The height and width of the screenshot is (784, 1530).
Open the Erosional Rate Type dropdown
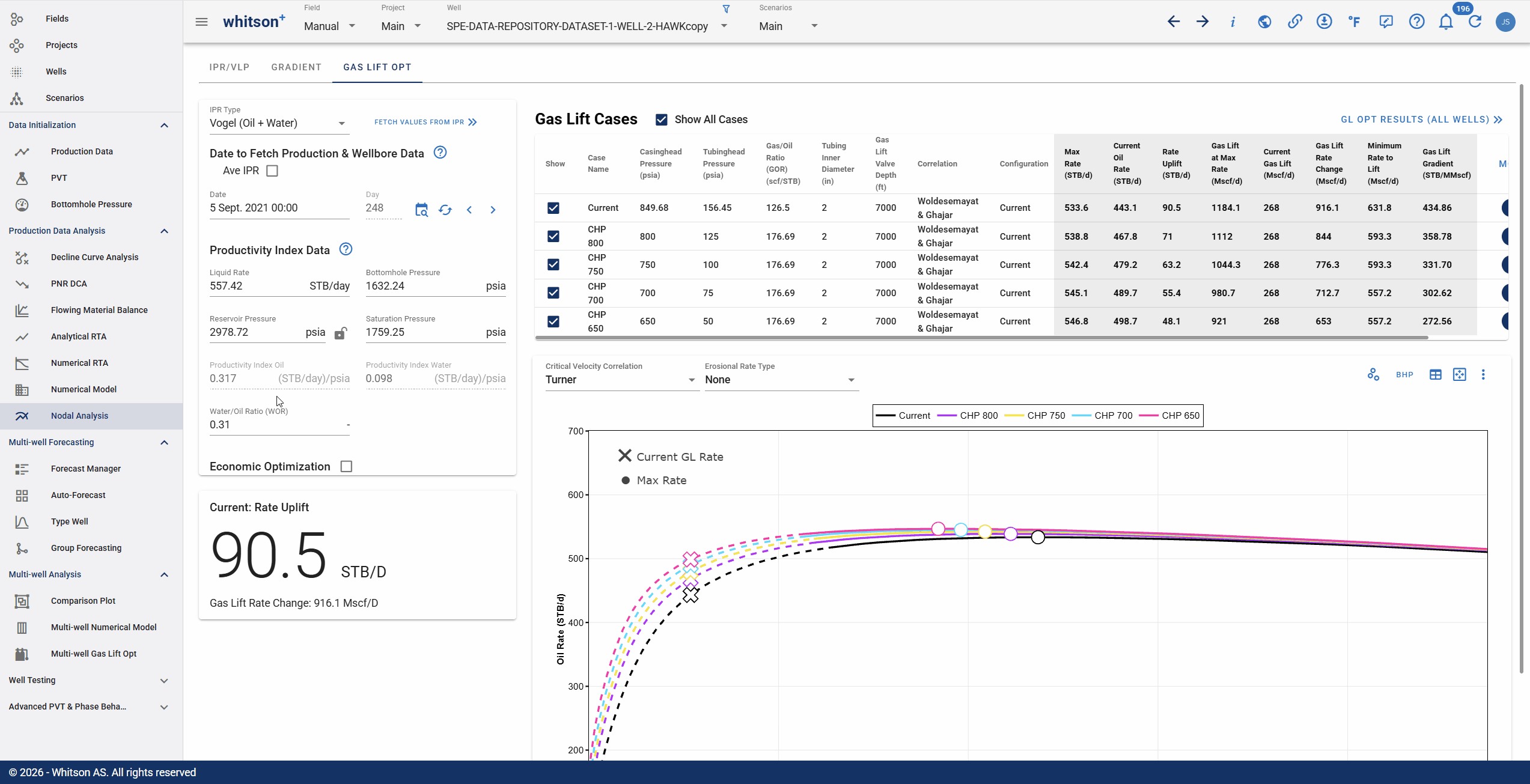pos(781,380)
